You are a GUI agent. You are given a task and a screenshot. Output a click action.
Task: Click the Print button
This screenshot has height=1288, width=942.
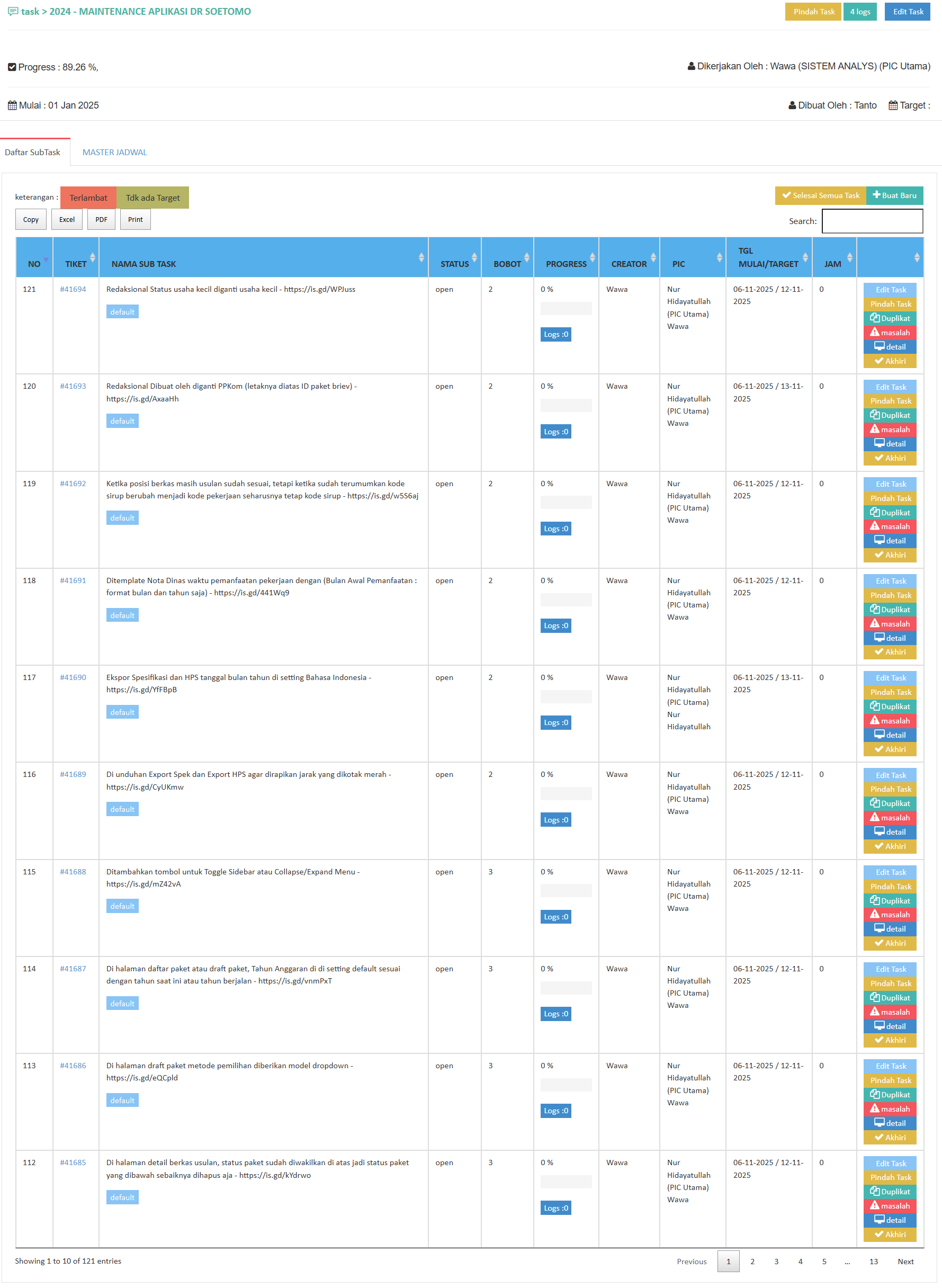(136, 219)
